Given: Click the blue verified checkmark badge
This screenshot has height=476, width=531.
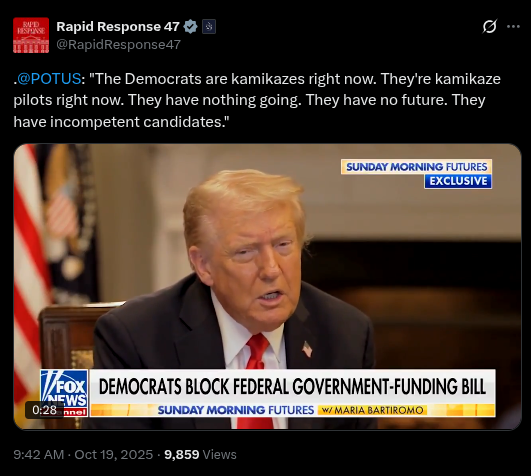Looking at the screenshot, I should (x=190, y=26).
